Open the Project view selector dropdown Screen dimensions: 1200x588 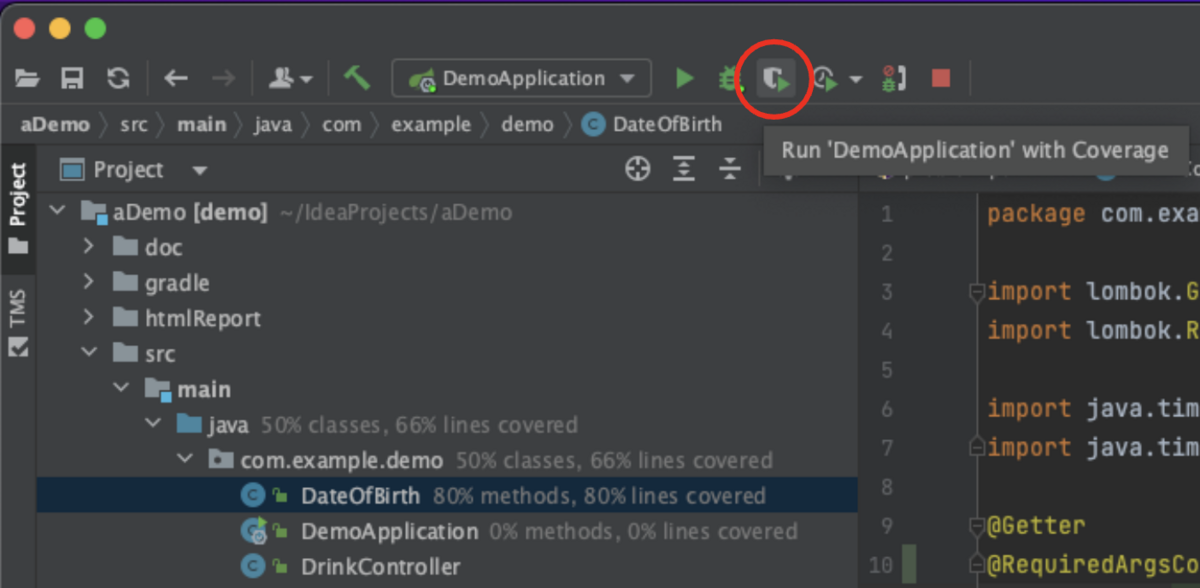pos(134,170)
